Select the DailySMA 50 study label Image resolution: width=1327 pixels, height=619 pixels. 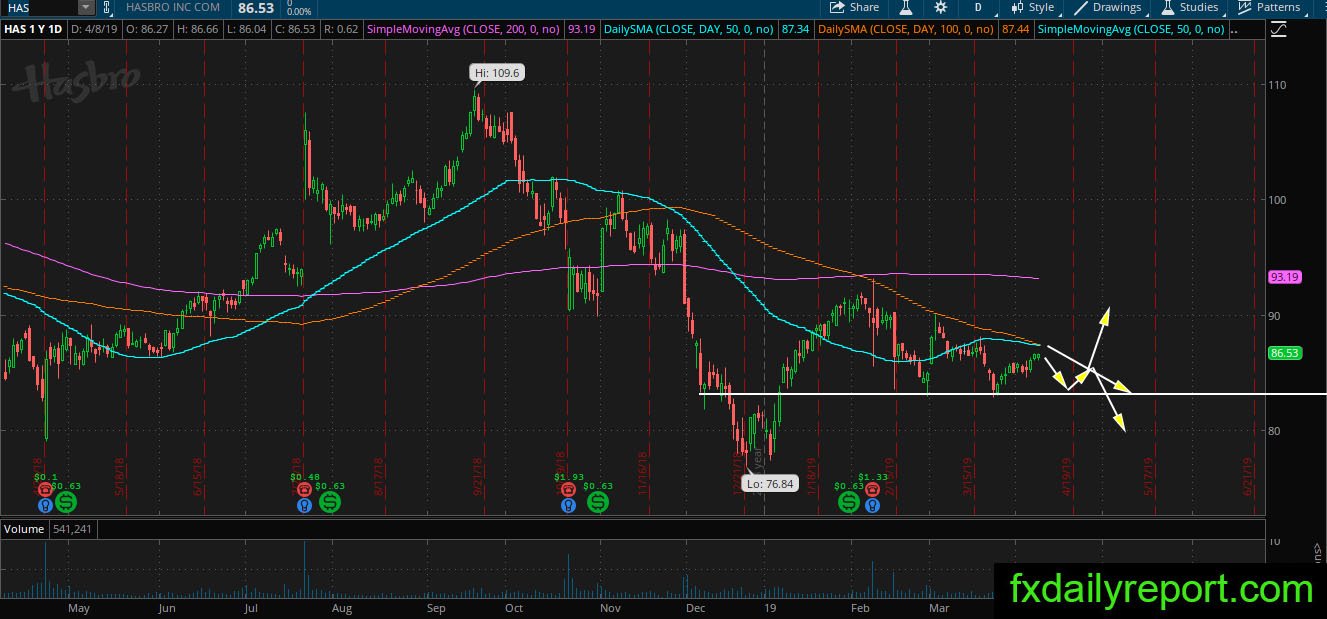point(690,29)
